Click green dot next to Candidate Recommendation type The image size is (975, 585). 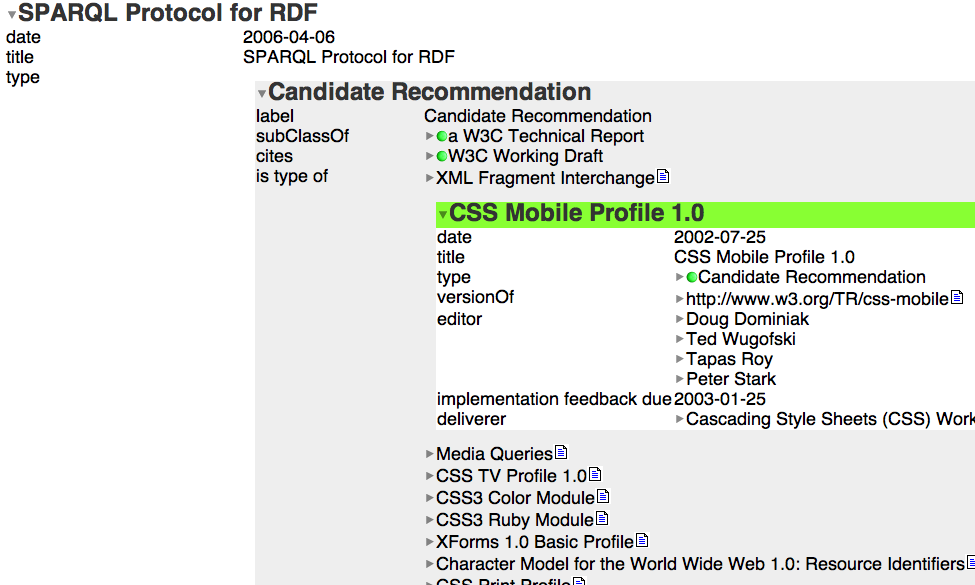[692, 277]
